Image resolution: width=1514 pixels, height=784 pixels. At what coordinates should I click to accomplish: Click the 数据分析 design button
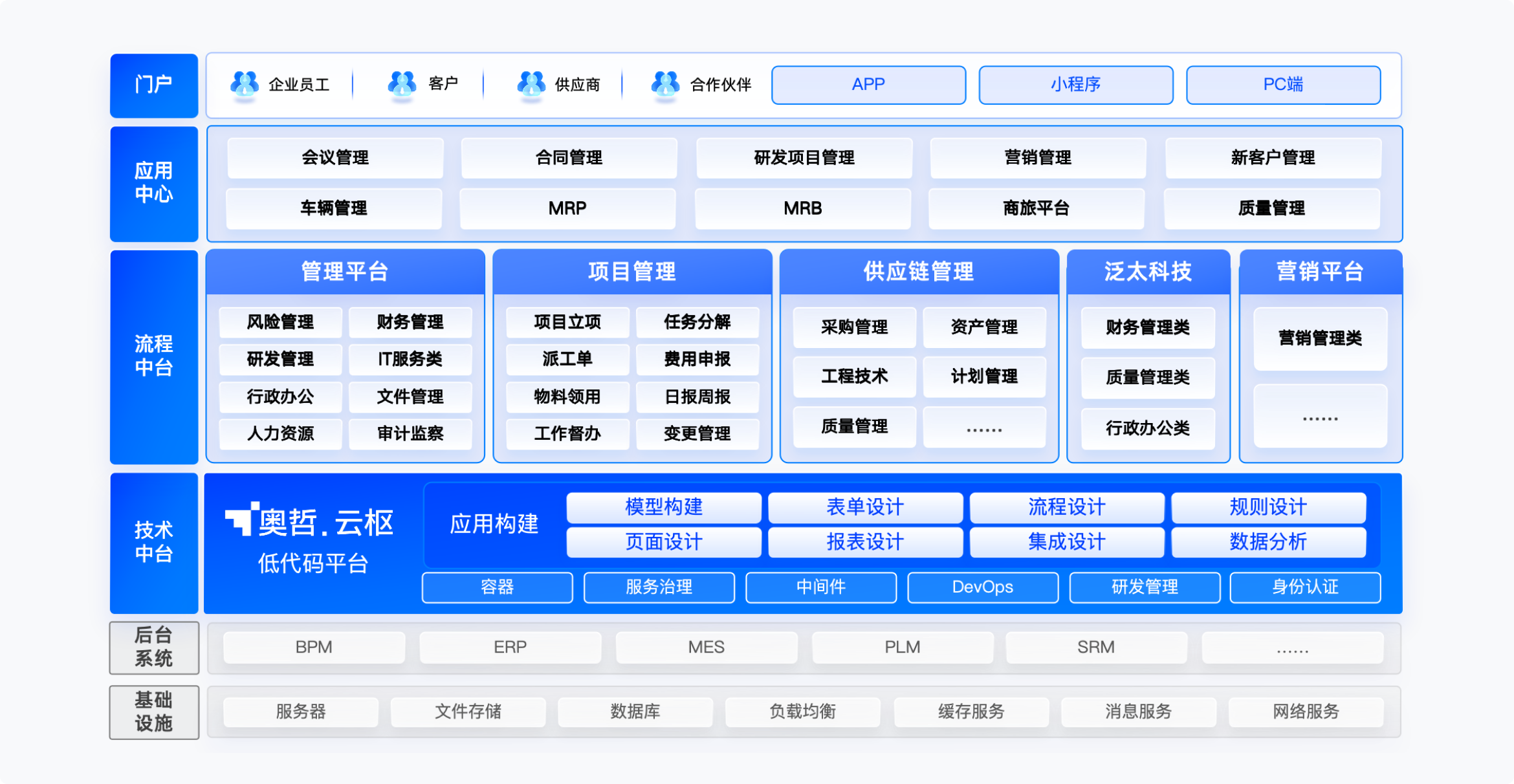pos(1268,542)
